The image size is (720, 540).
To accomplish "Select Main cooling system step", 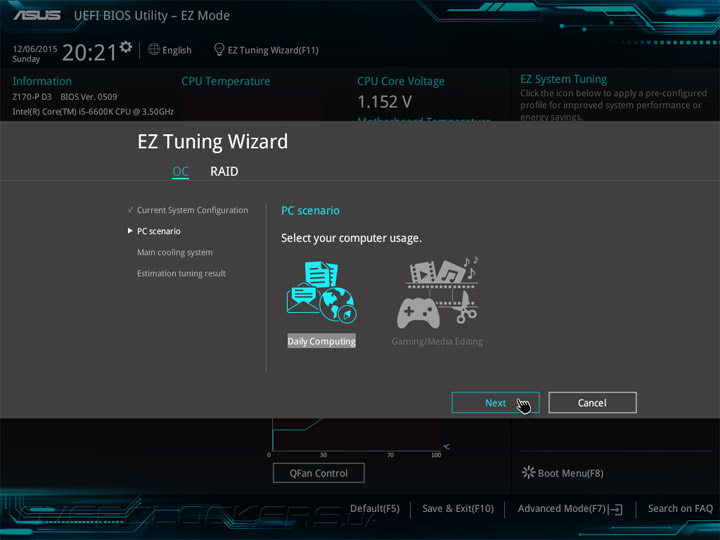I will pos(175,252).
